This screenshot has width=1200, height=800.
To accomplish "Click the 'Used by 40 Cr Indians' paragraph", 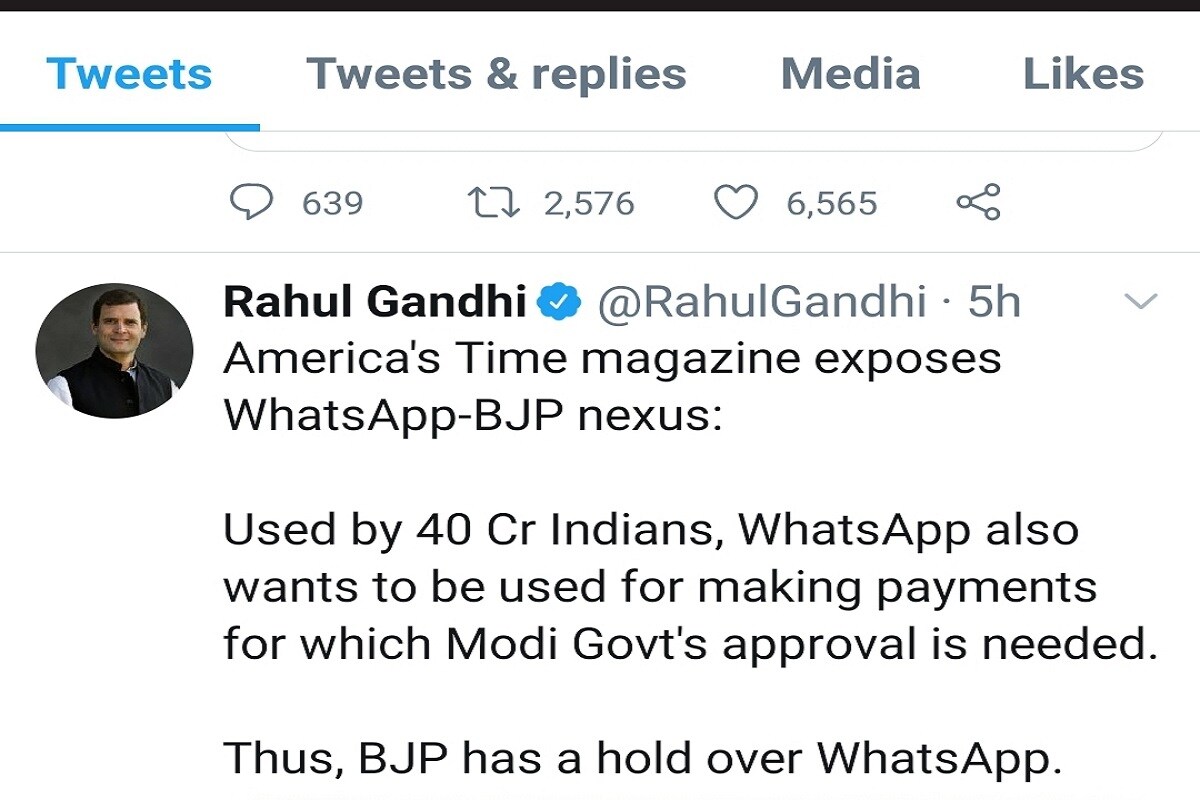I will click(690, 587).
